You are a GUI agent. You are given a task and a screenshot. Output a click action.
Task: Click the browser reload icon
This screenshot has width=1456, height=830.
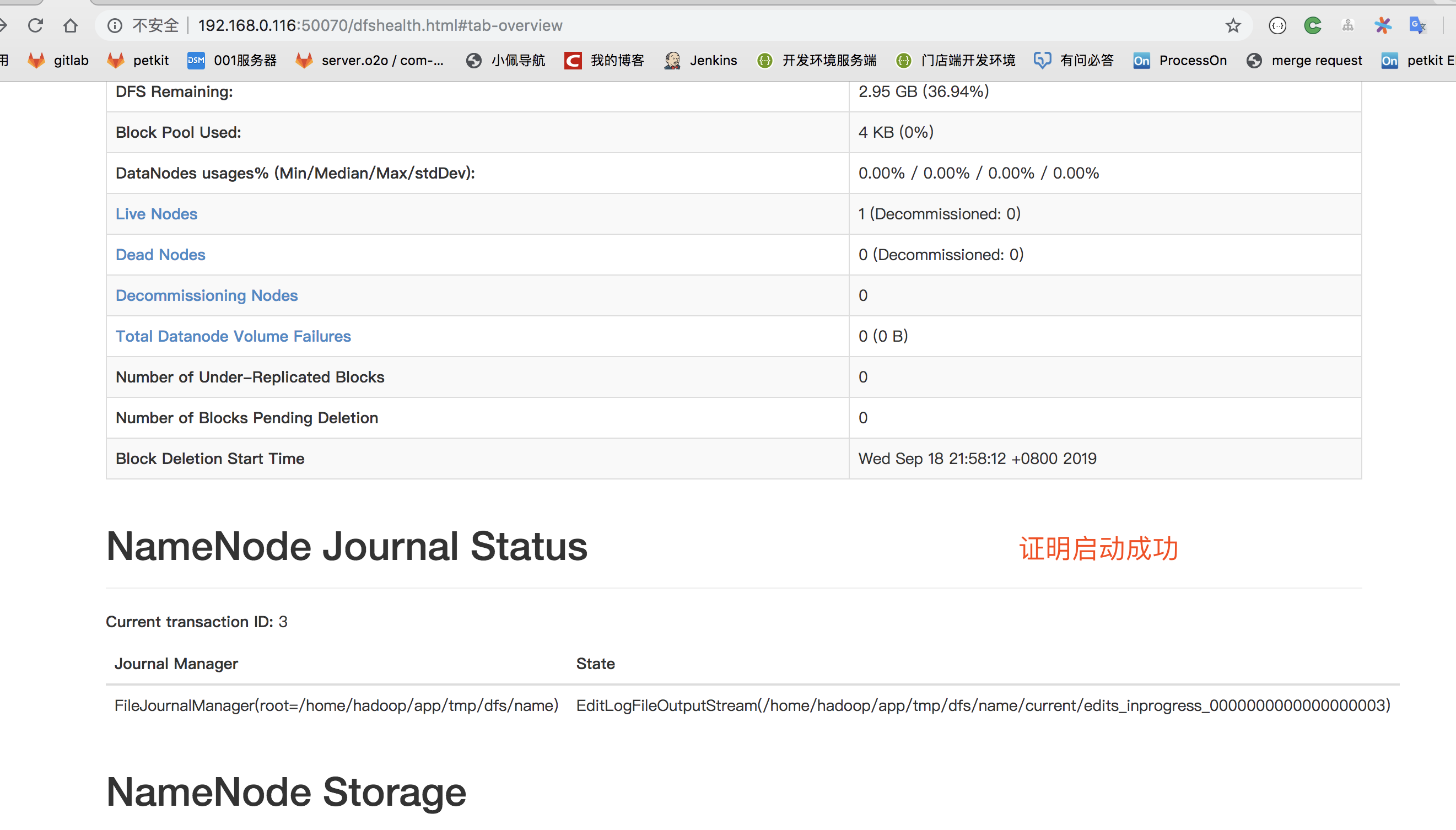(x=35, y=25)
